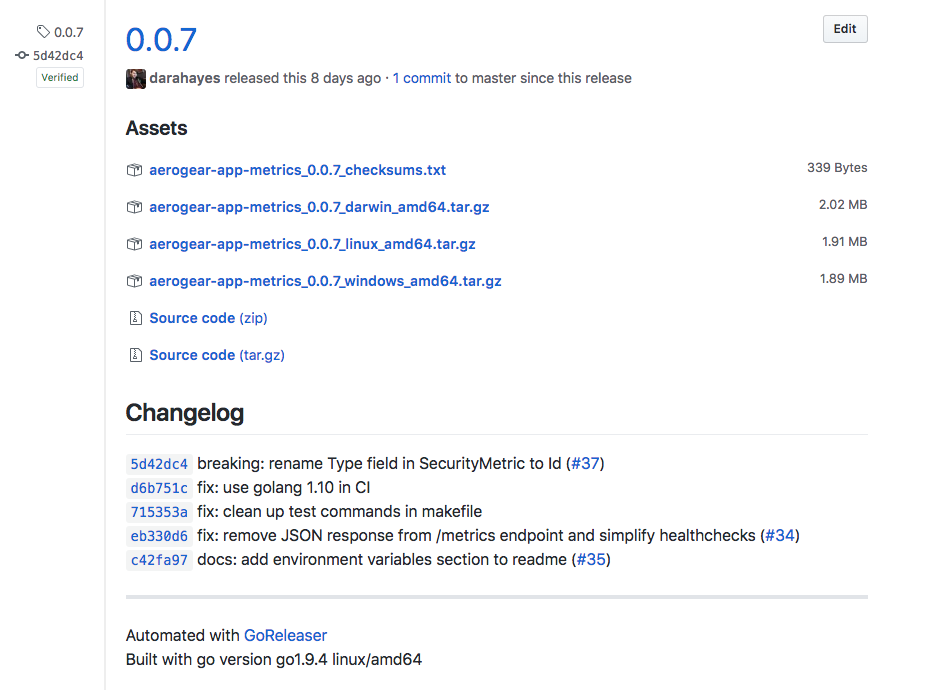Open changelog commit c42fa97
The image size is (938, 690).
coord(159,560)
